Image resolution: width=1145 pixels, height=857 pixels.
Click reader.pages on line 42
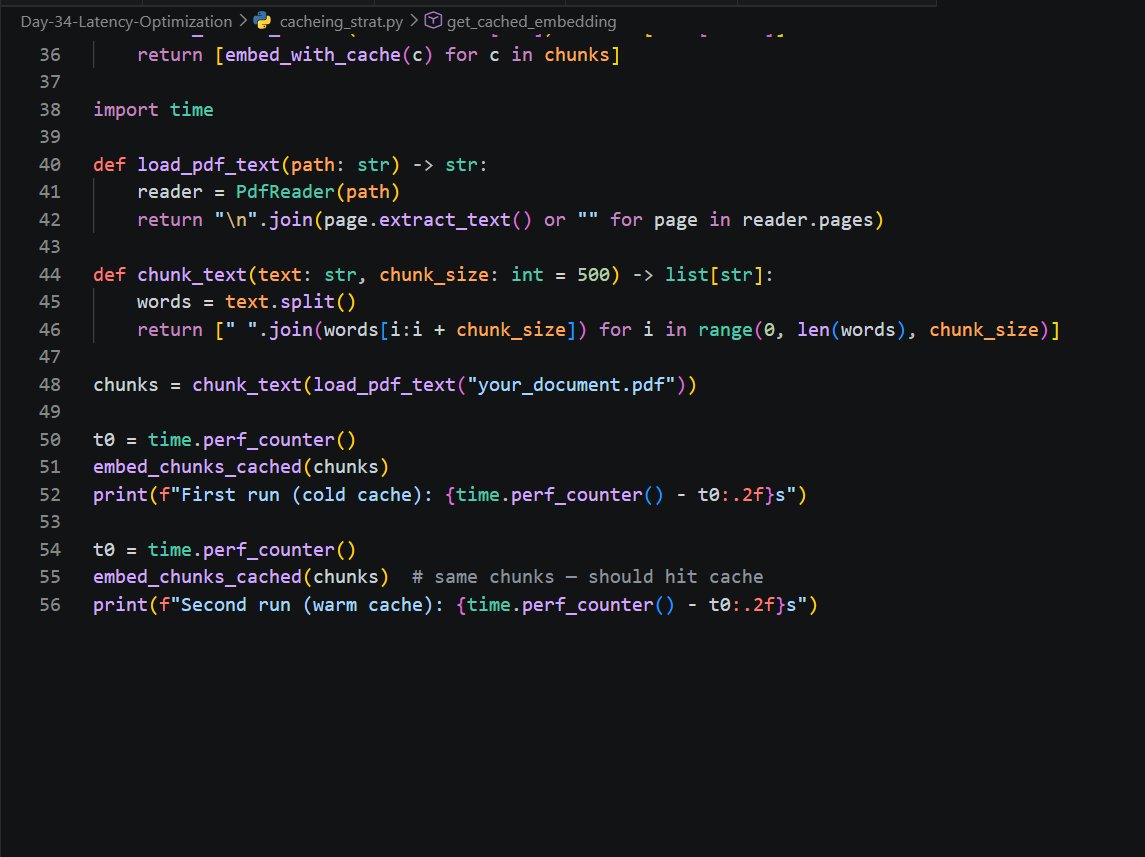[x=808, y=220]
